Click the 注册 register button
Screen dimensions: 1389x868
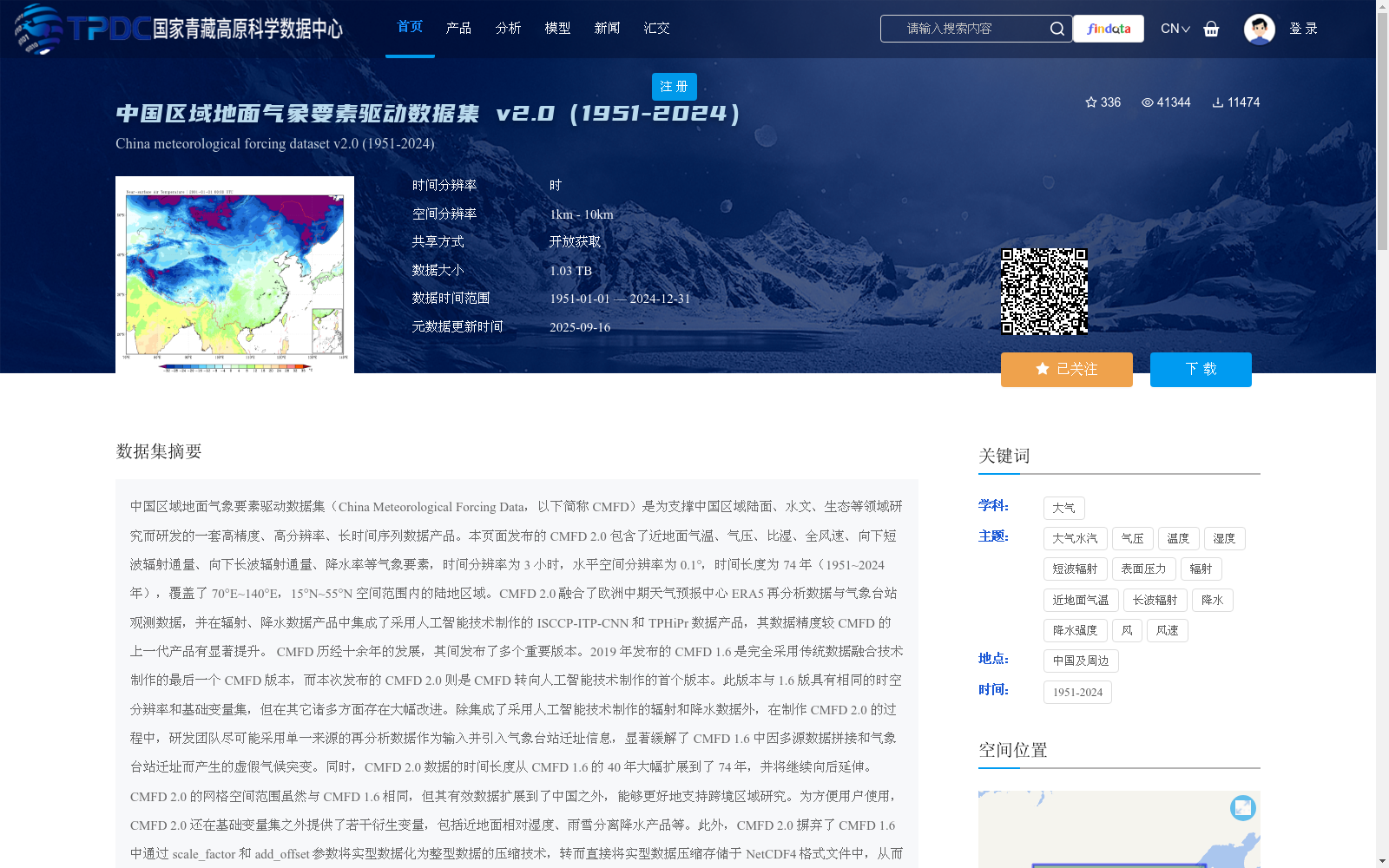pos(674,87)
